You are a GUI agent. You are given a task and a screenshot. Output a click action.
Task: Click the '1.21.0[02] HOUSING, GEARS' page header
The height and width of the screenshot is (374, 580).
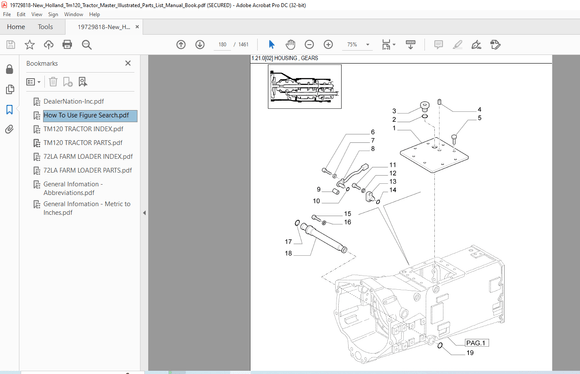[284, 58]
